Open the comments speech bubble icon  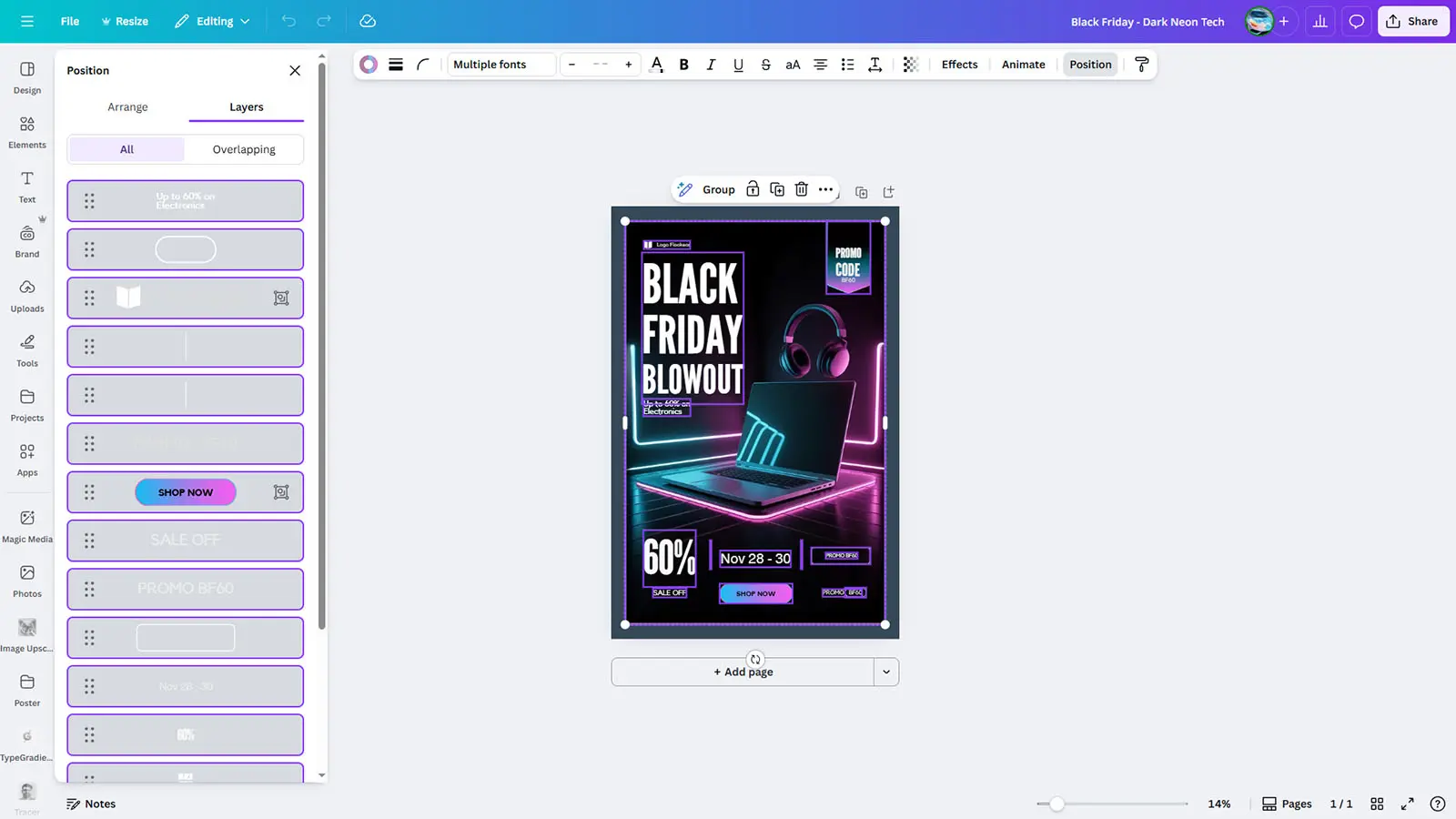click(x=1356, y=21)
